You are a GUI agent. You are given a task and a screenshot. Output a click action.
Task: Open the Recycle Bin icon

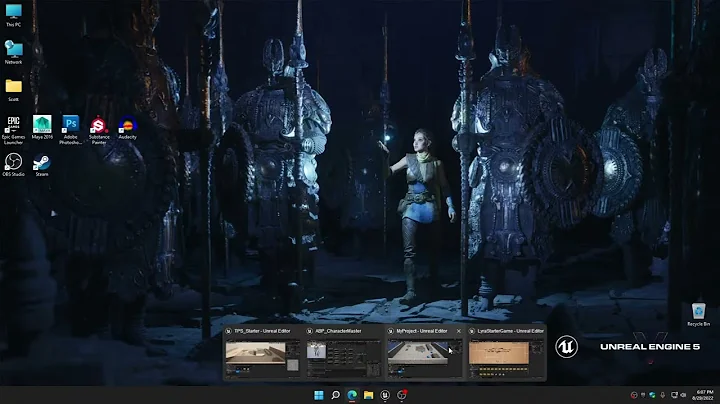(698, 314)
